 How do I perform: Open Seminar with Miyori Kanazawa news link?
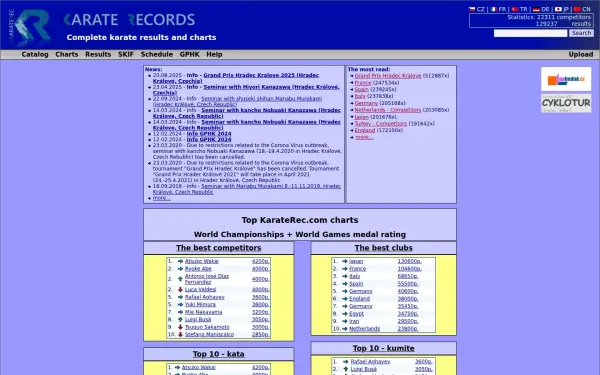point(246,90)
